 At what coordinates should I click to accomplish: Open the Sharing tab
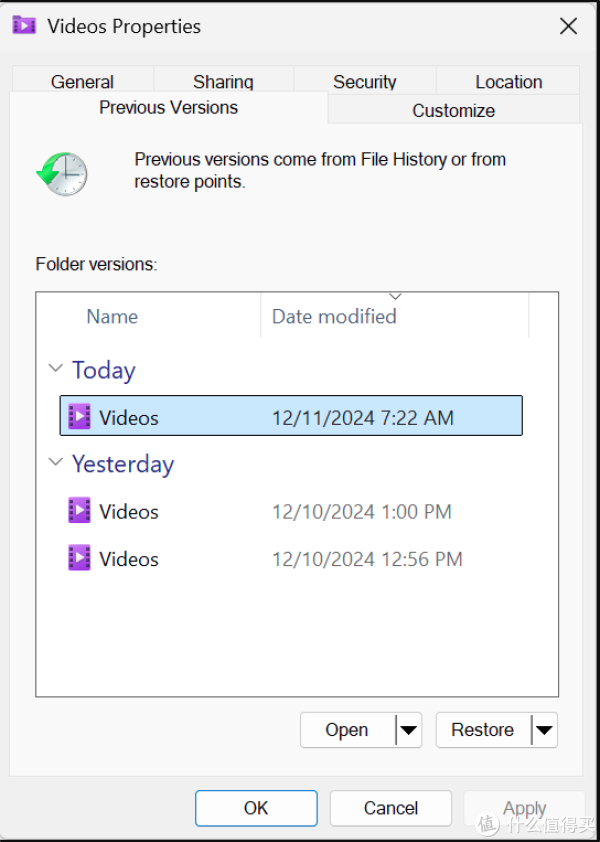pos(222,81)
